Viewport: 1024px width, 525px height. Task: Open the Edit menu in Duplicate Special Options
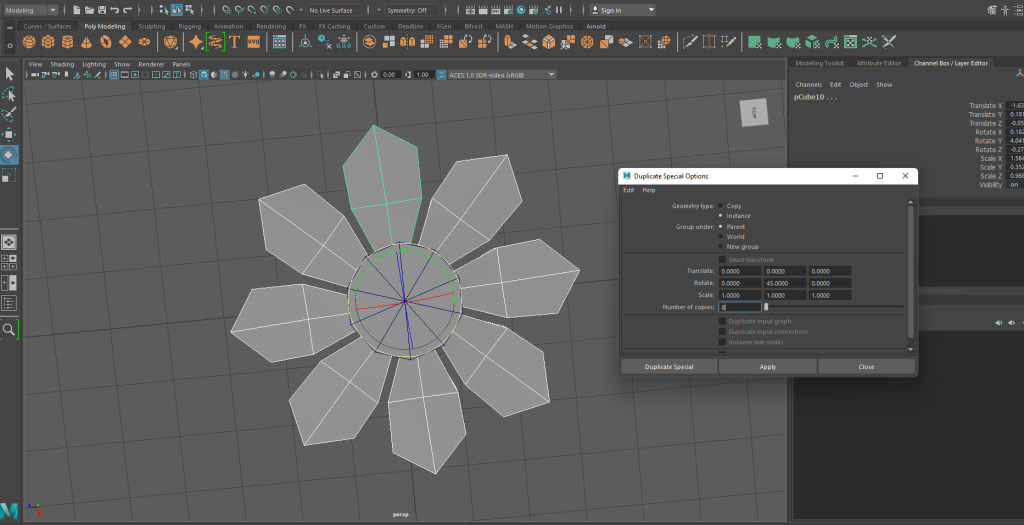(x=628, y=190)
